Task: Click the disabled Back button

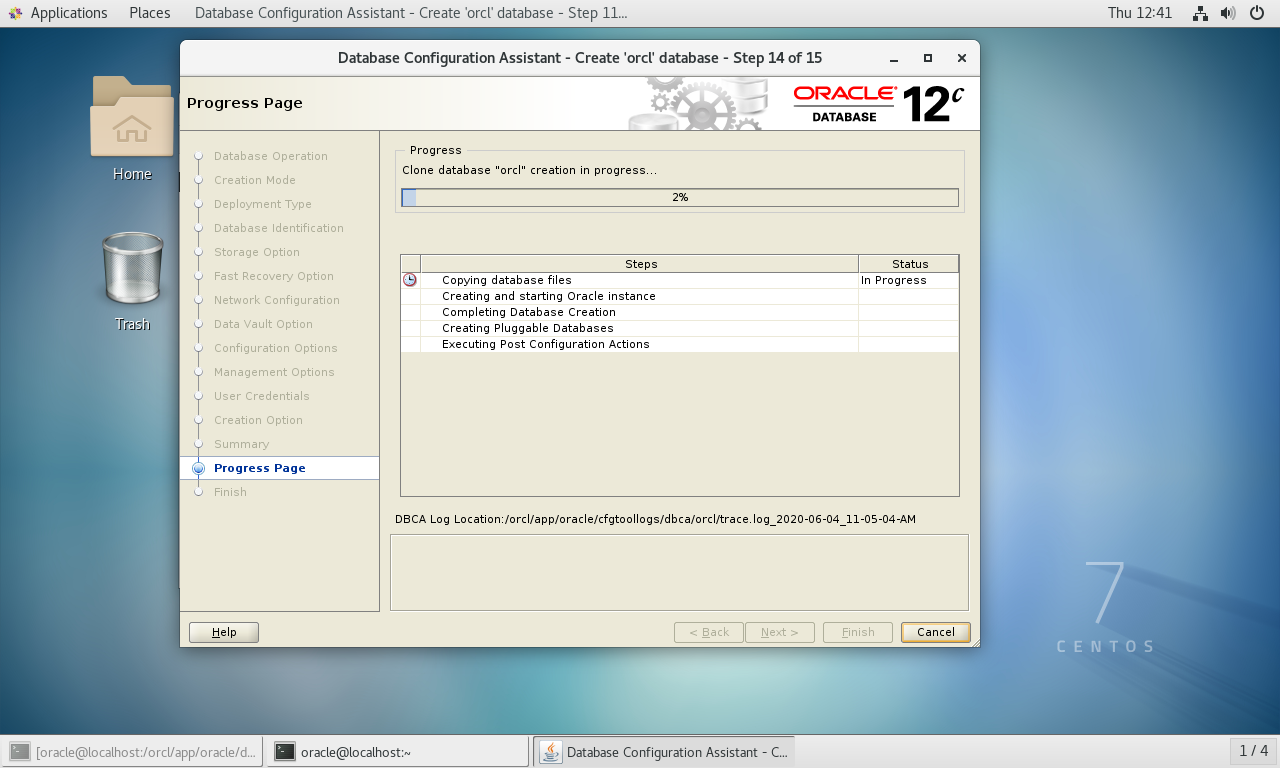Action: click(x=709, y=632)
